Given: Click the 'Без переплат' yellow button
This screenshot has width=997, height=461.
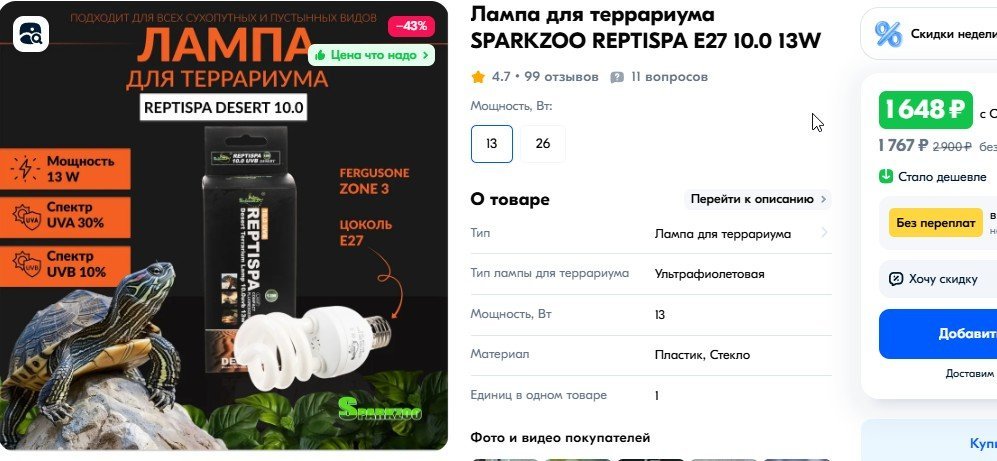Looking at the screenshot, I should pyautogui.click(x=935, y=223).
